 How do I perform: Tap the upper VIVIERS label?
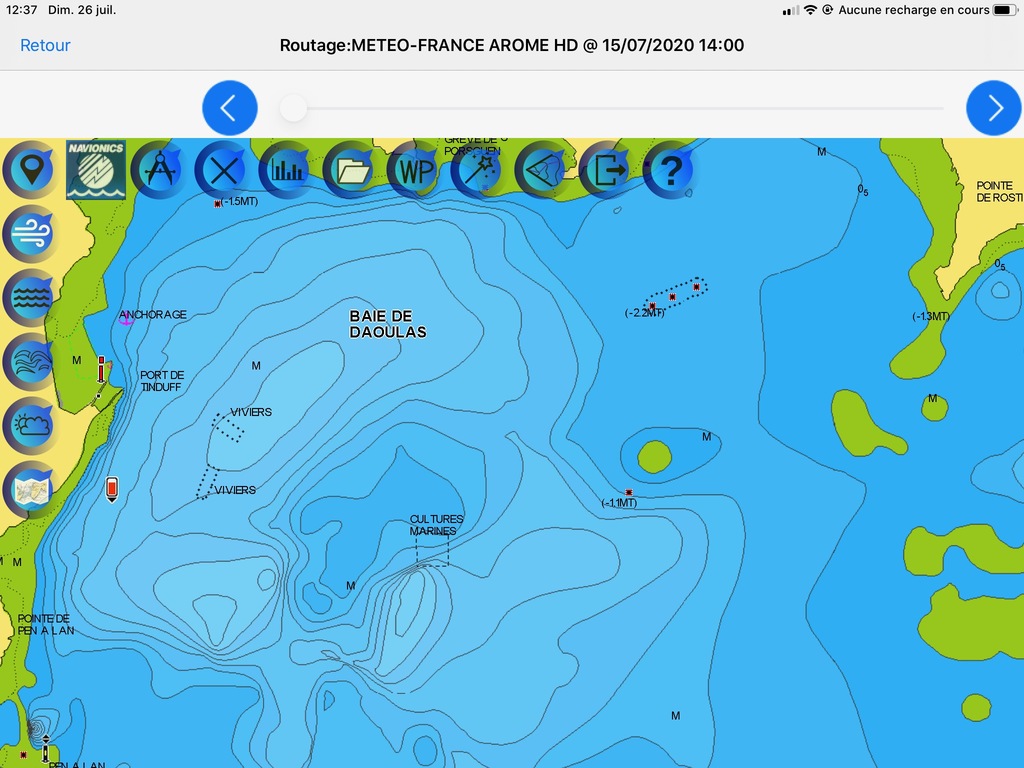point(251,412)
